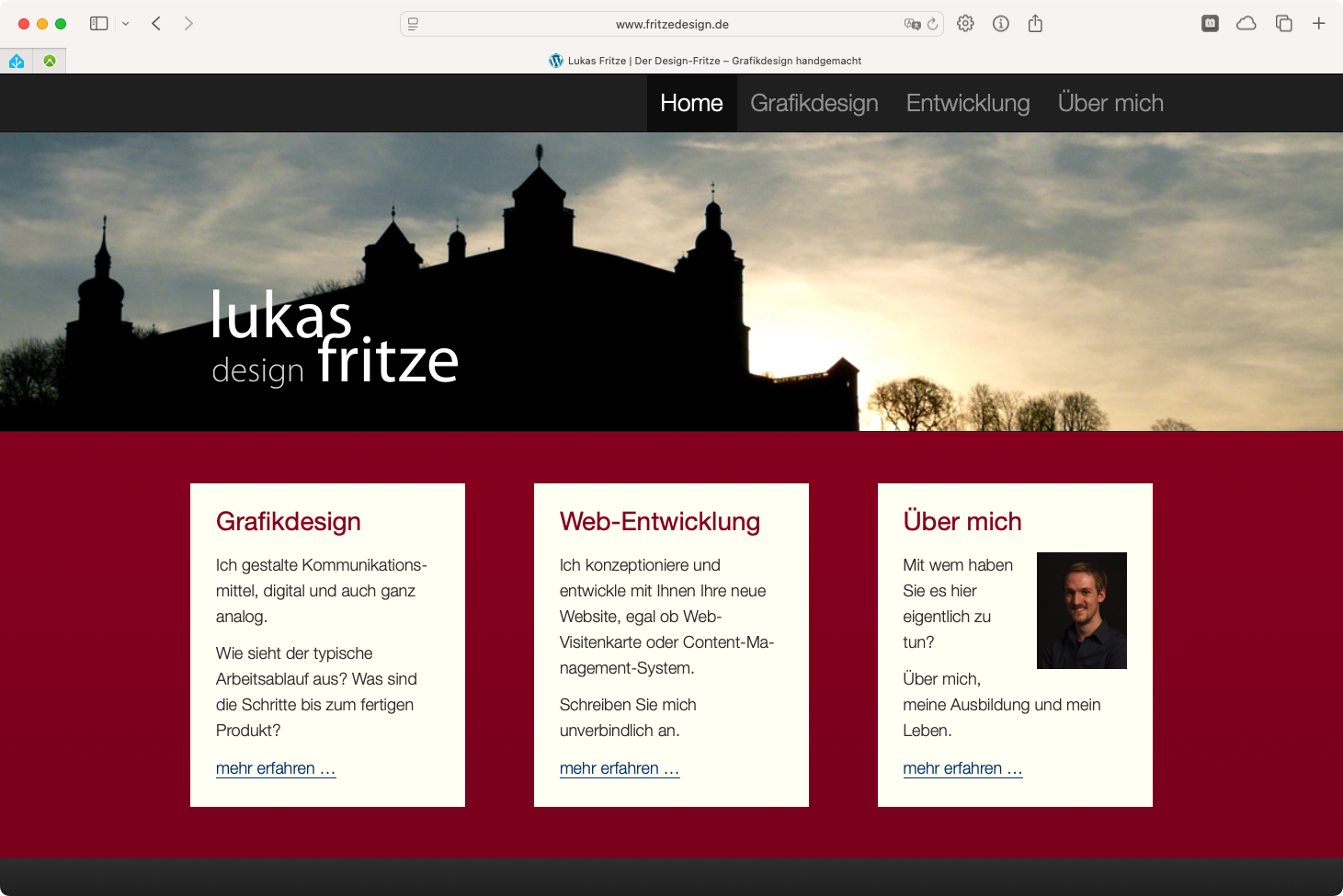Screen dimensions: 1343x896
Task: Click the portrait photo in Über mich
Action: (x=1081, y=609)
